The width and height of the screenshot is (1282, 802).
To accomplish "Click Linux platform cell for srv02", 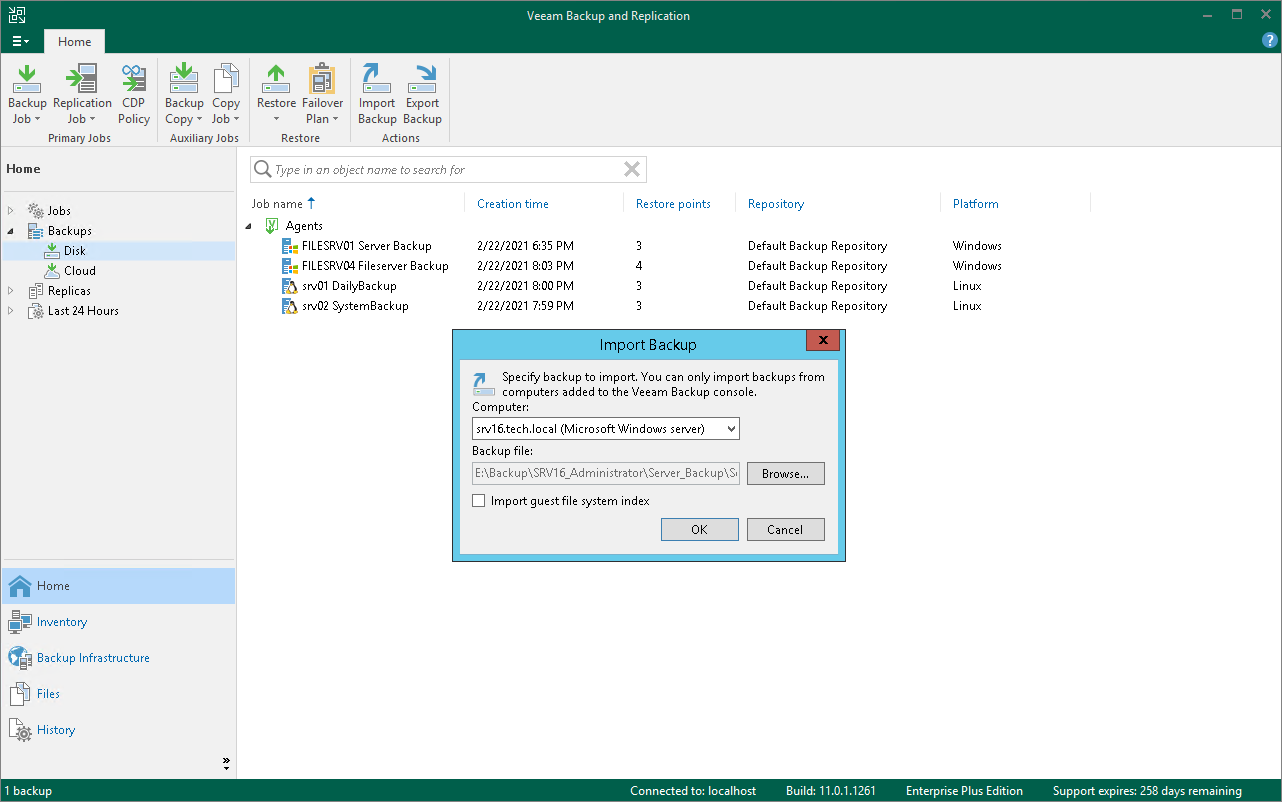I will coord(967,306).
